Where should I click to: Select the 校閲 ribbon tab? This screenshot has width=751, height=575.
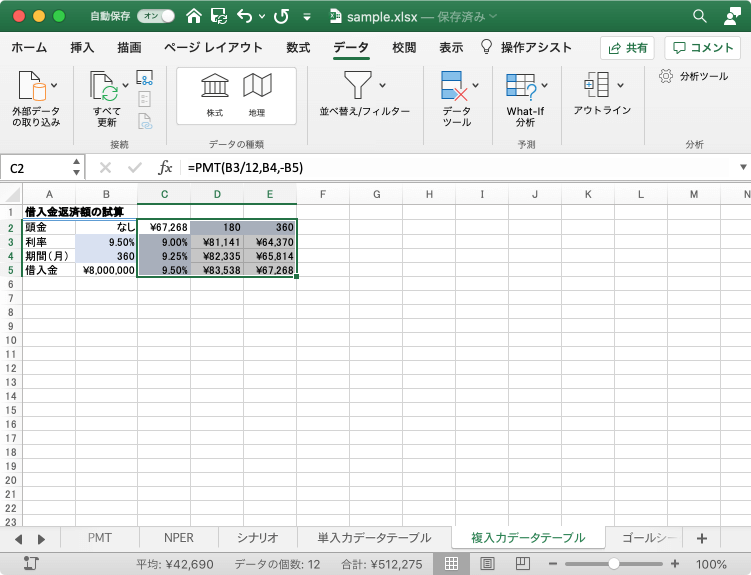click(x=404, y=47)
